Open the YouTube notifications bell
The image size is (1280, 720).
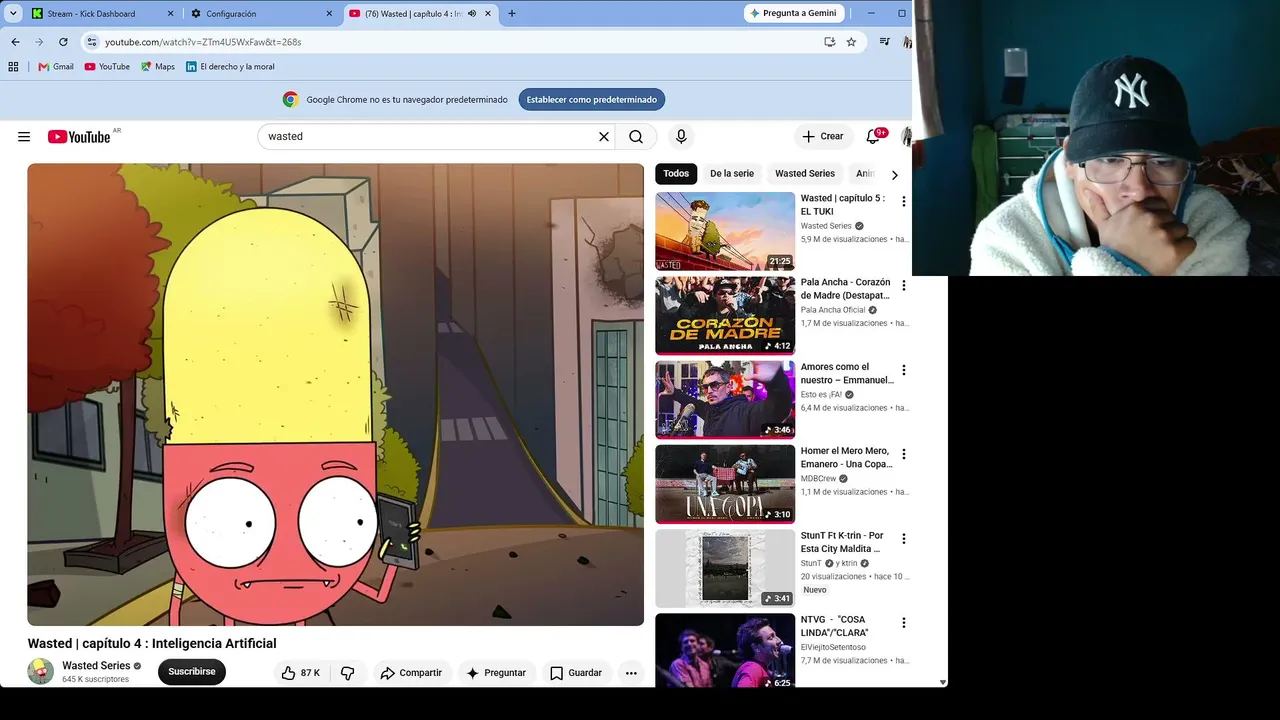[x=873, y=136]
